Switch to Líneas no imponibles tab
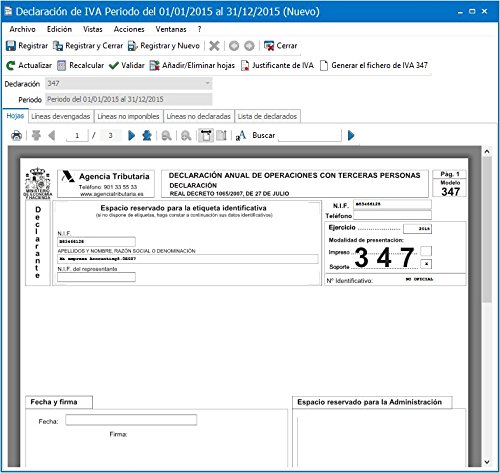 click(128, 116)
